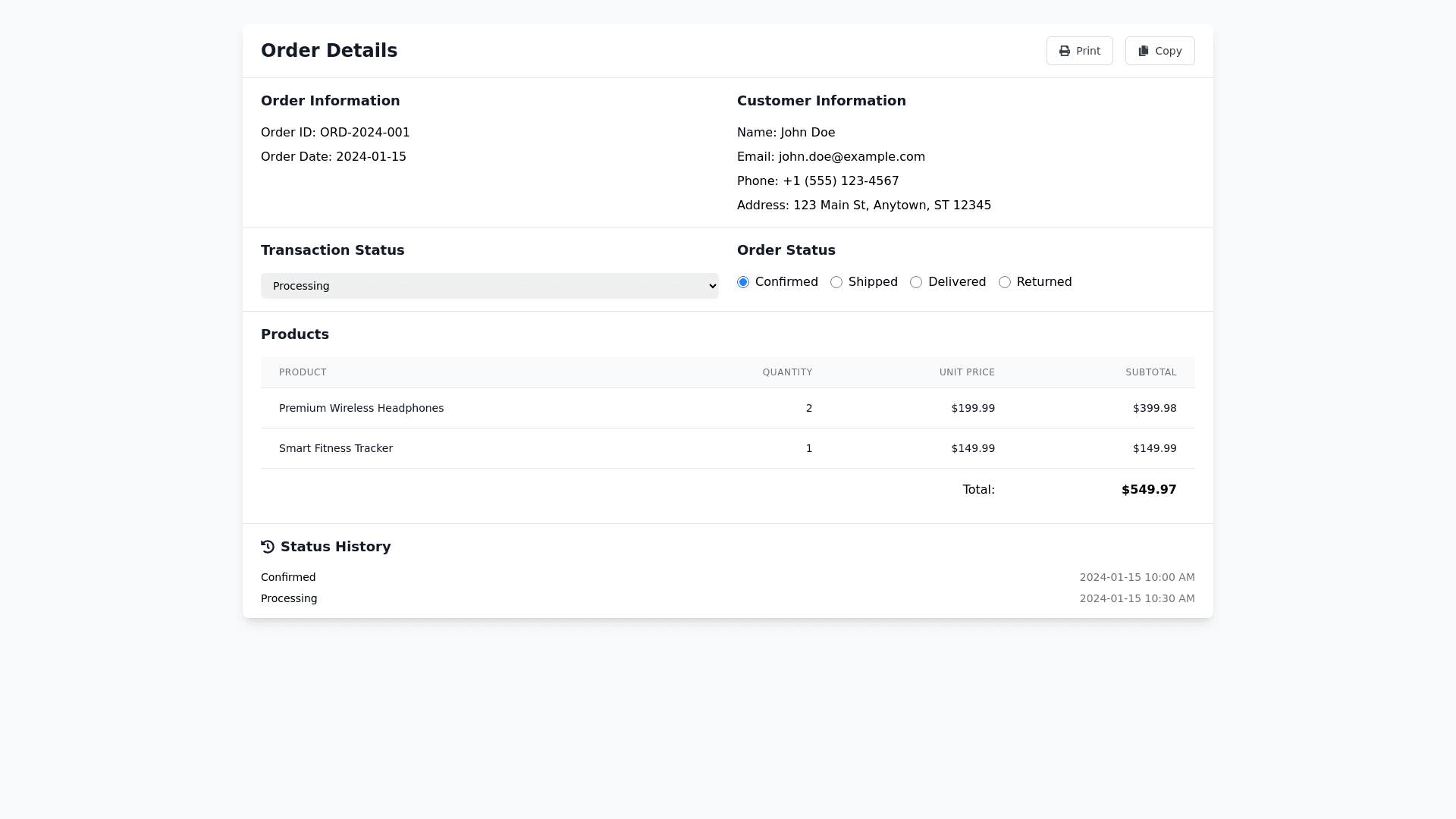The width and height of the screenshot is (1456, 819).
Task: Click the copy icon in Copy button
Action: tap(1144, 51)
